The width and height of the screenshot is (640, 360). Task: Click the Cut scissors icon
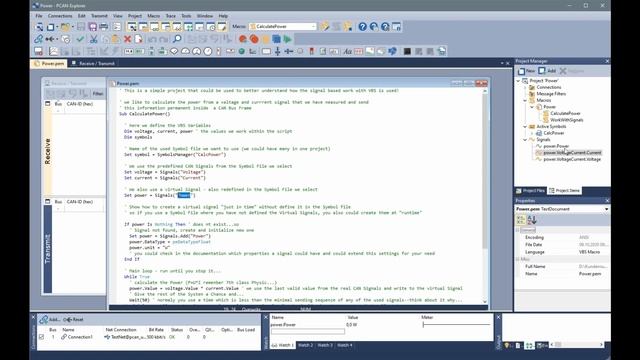click(x=93, y=39)
